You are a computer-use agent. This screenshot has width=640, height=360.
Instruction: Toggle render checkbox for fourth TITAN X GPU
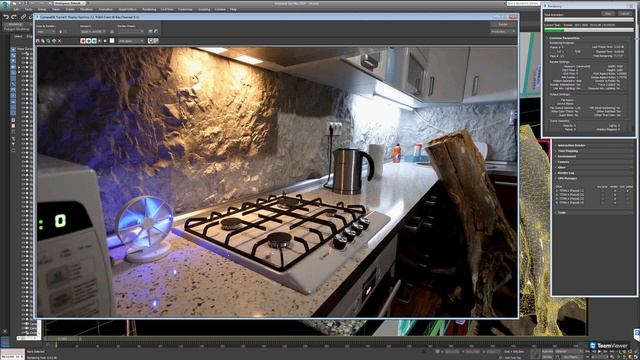pos(615,203)
